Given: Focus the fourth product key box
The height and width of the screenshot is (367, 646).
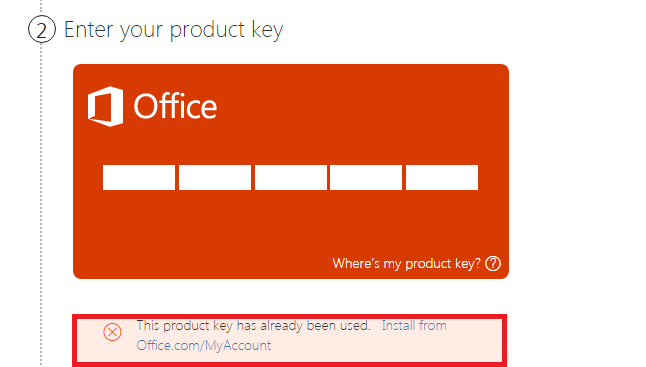Looking at the screenshot, I should [x=366, y=178].
